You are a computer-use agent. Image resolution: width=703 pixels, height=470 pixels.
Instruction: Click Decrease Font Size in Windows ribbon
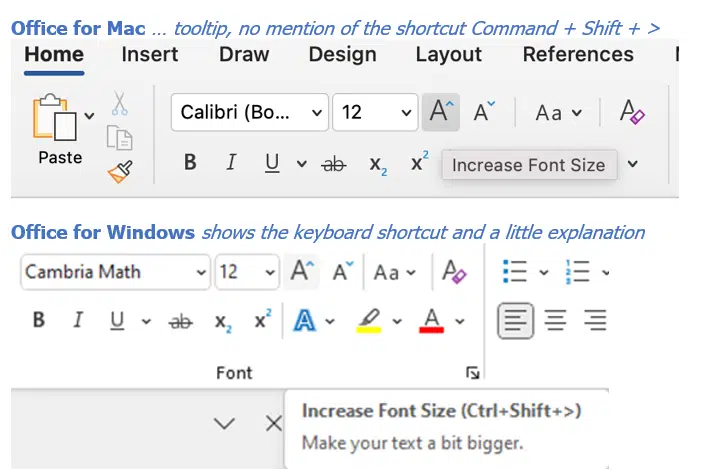pyautogui.click(x=343, y=271)
